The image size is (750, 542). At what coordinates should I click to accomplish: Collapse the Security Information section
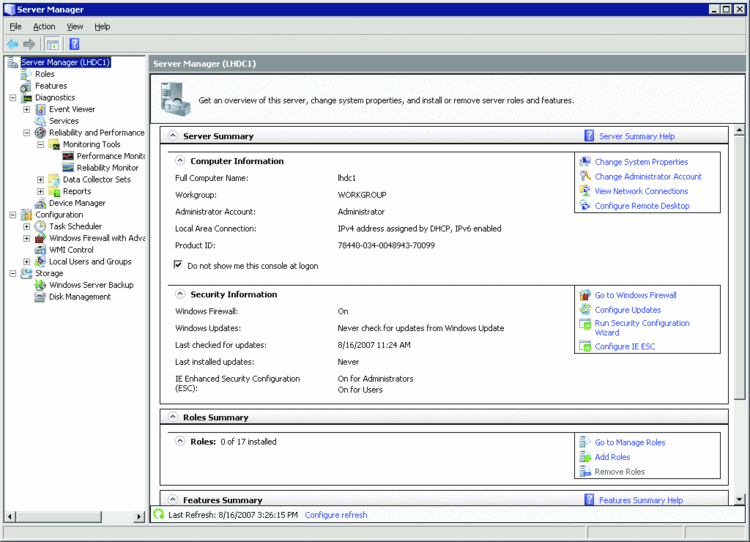click(x=180, y=294)
